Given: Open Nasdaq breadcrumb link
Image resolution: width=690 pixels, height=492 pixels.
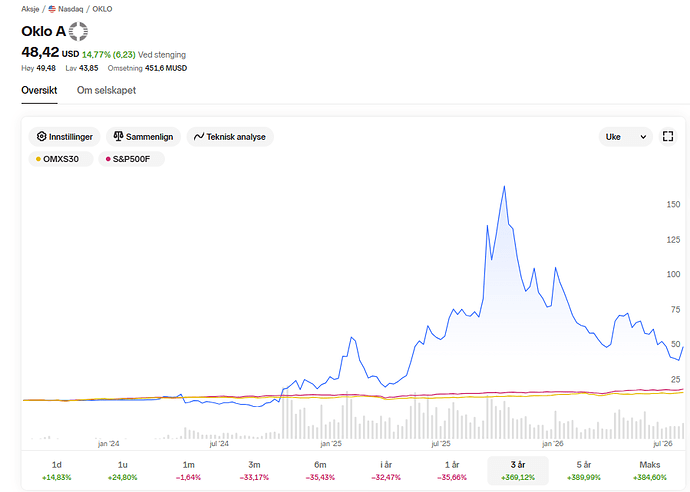Looking at the screenshot, I should click(70, 9).
